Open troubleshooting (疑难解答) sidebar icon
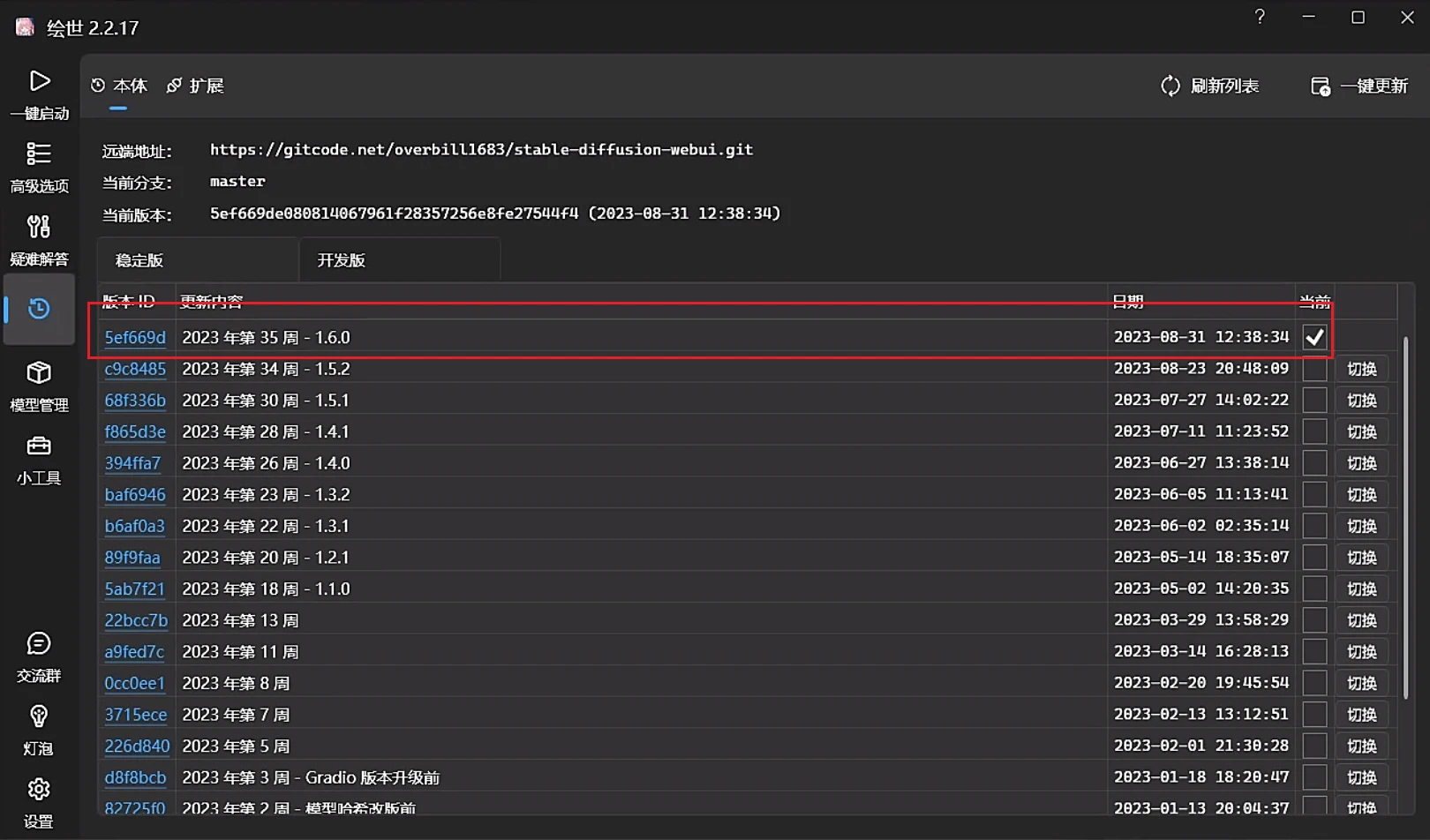 tap(39, 228)
